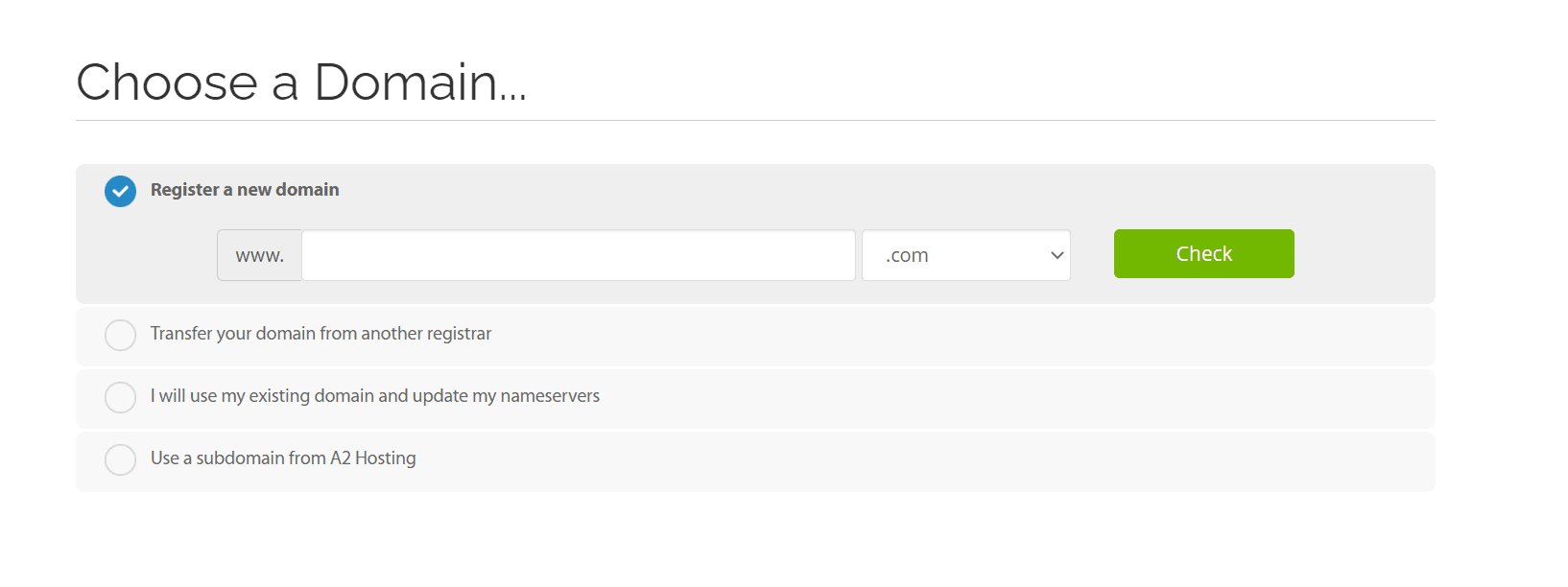Click the green Check button
Screen dimensions: 1568x587
coord(1203,253)
